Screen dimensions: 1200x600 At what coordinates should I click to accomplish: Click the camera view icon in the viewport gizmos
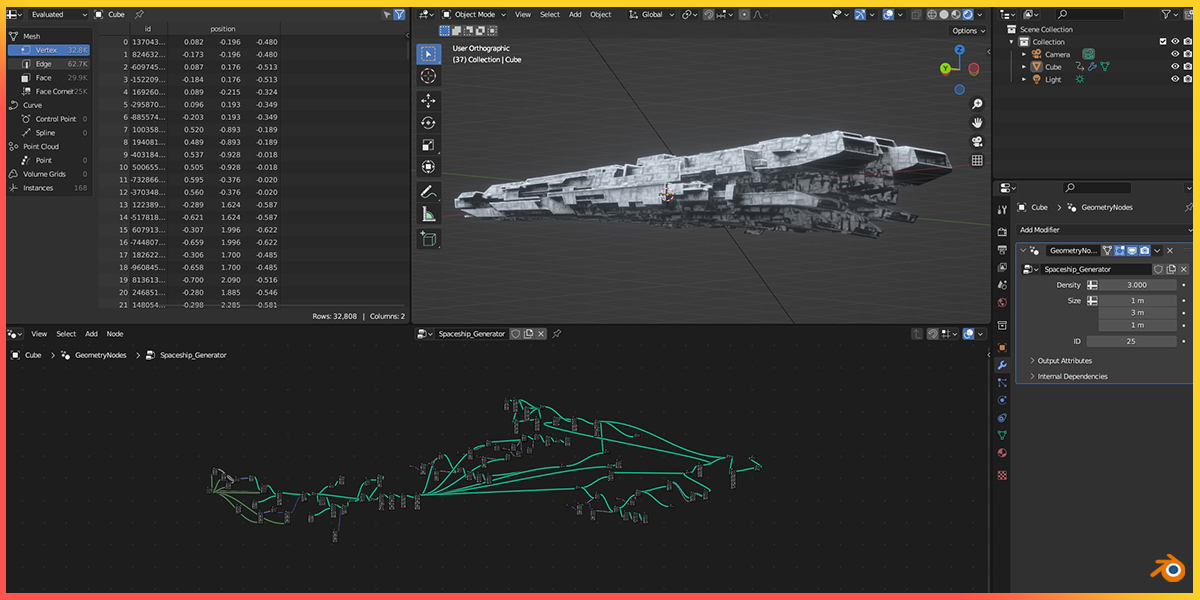click(x=978, y=141)
